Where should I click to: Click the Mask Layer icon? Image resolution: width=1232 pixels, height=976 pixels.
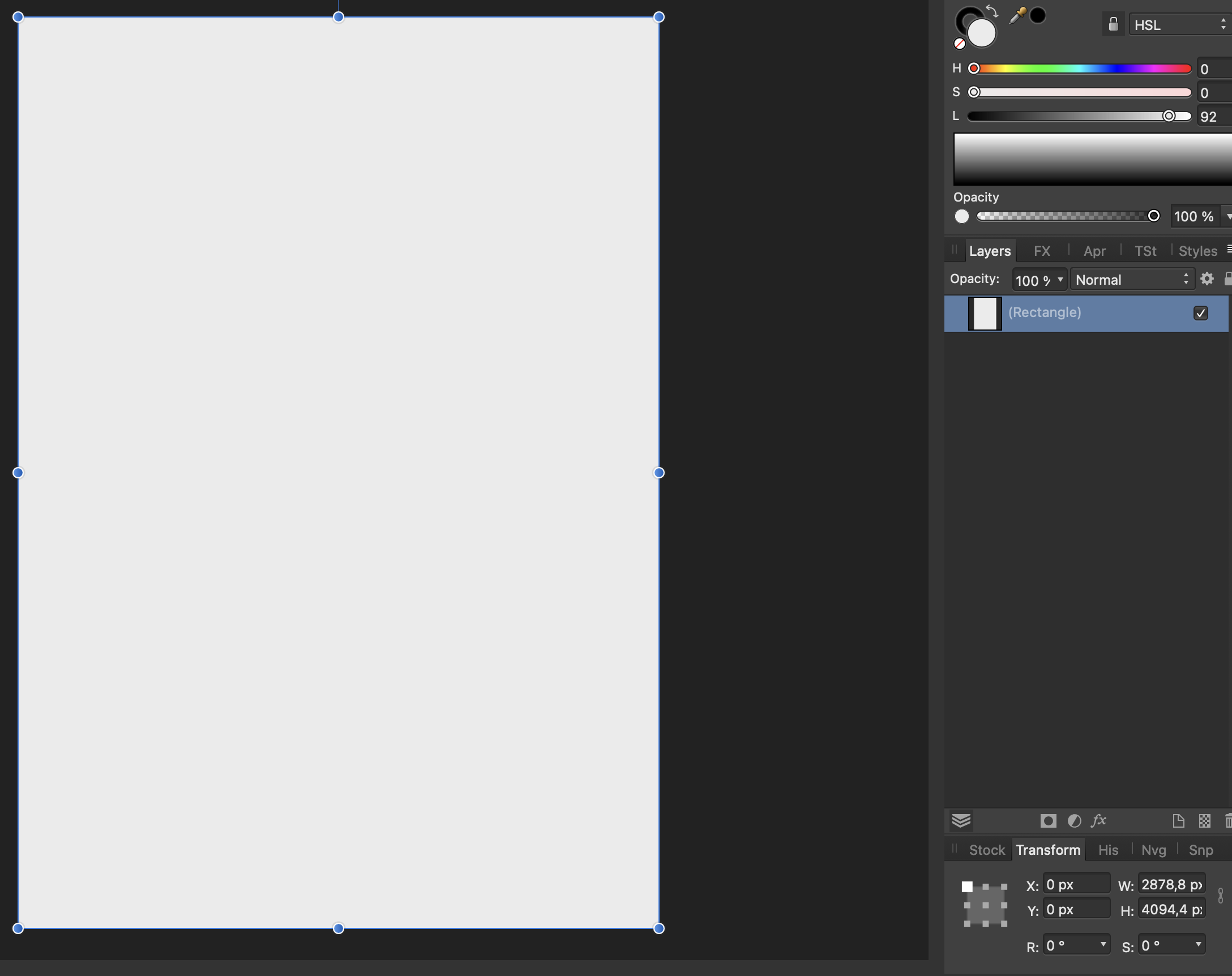(x=1048, y=821)
